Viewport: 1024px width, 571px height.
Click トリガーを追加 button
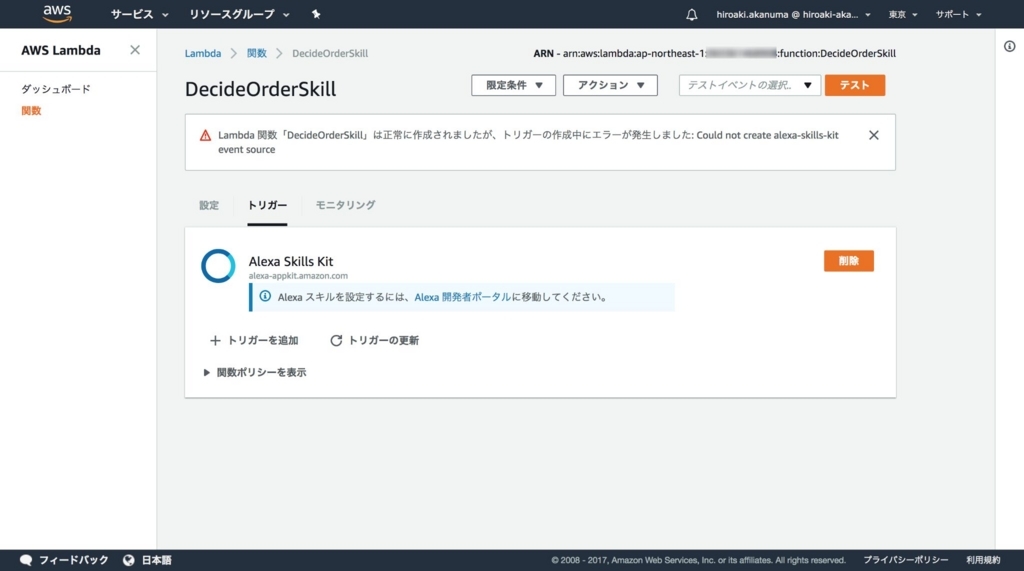click(254, 340)
